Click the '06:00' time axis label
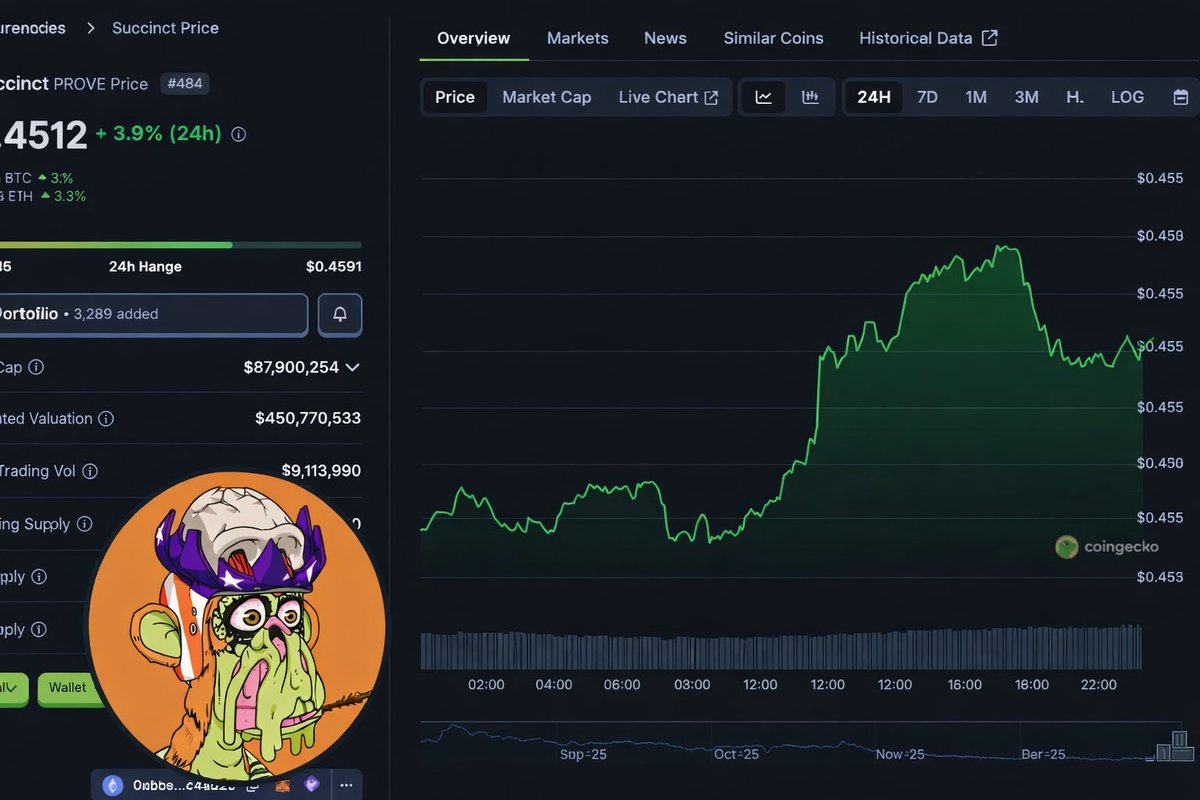This screenshot has height=800, width=1200. tap(621, 685)
